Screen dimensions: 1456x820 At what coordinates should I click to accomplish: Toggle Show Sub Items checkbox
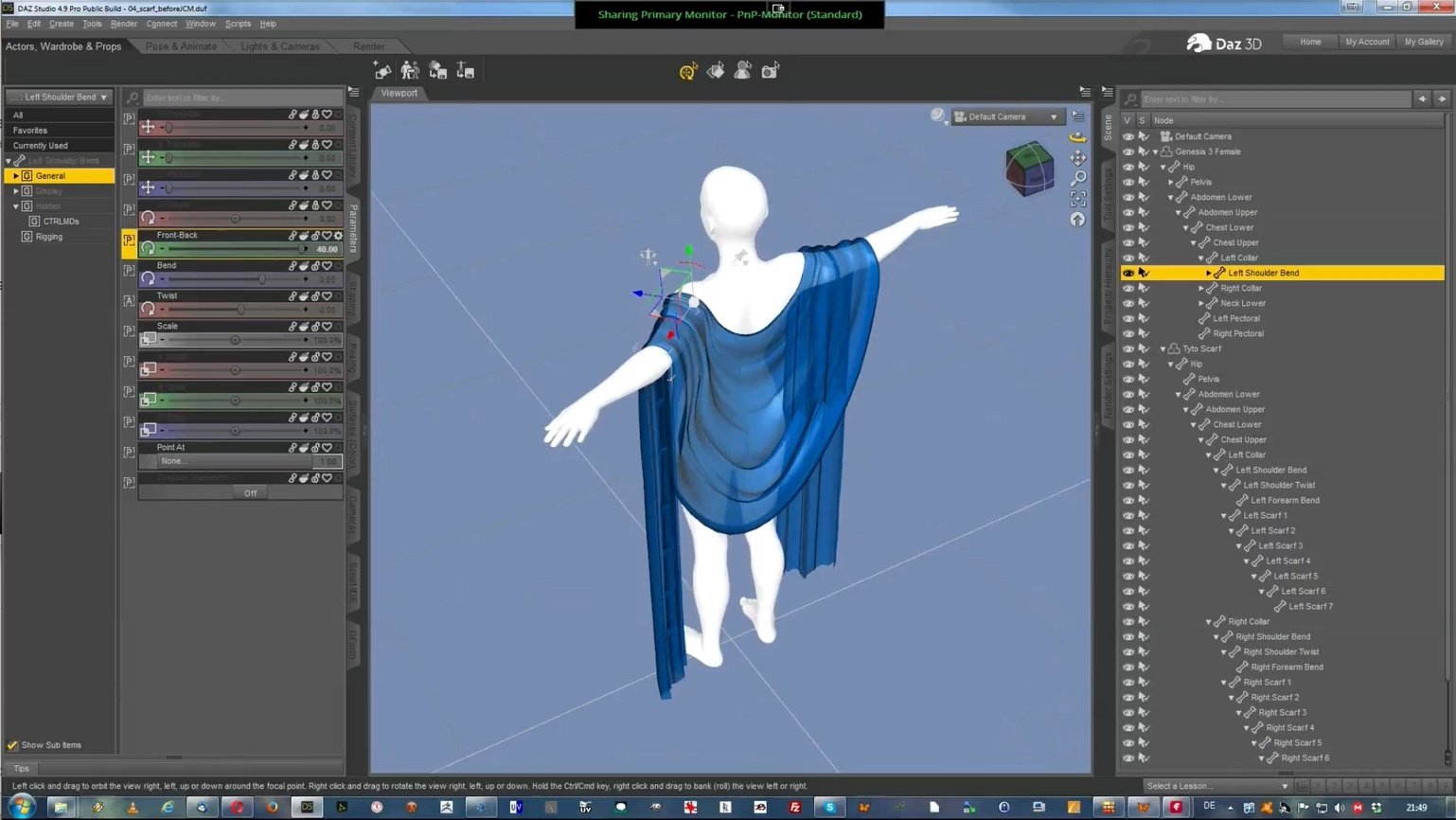12,745
